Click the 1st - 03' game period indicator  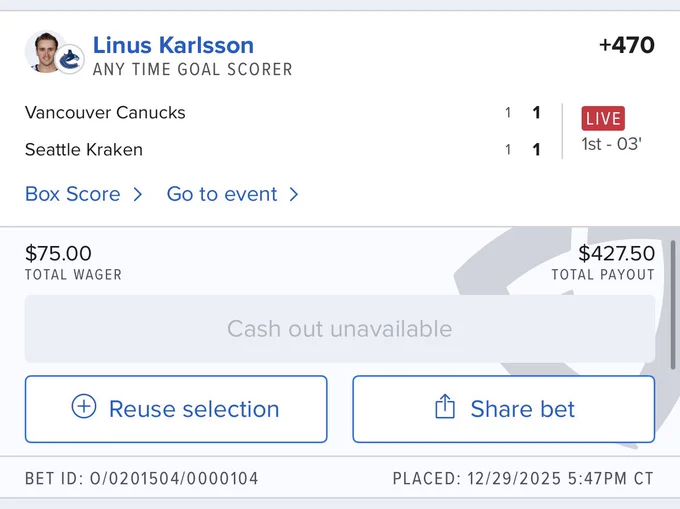click(x=611, y=144)
